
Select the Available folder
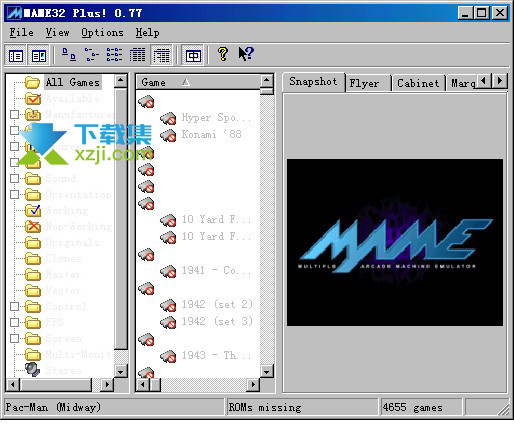pyautogui.click(x=72, y=98)
